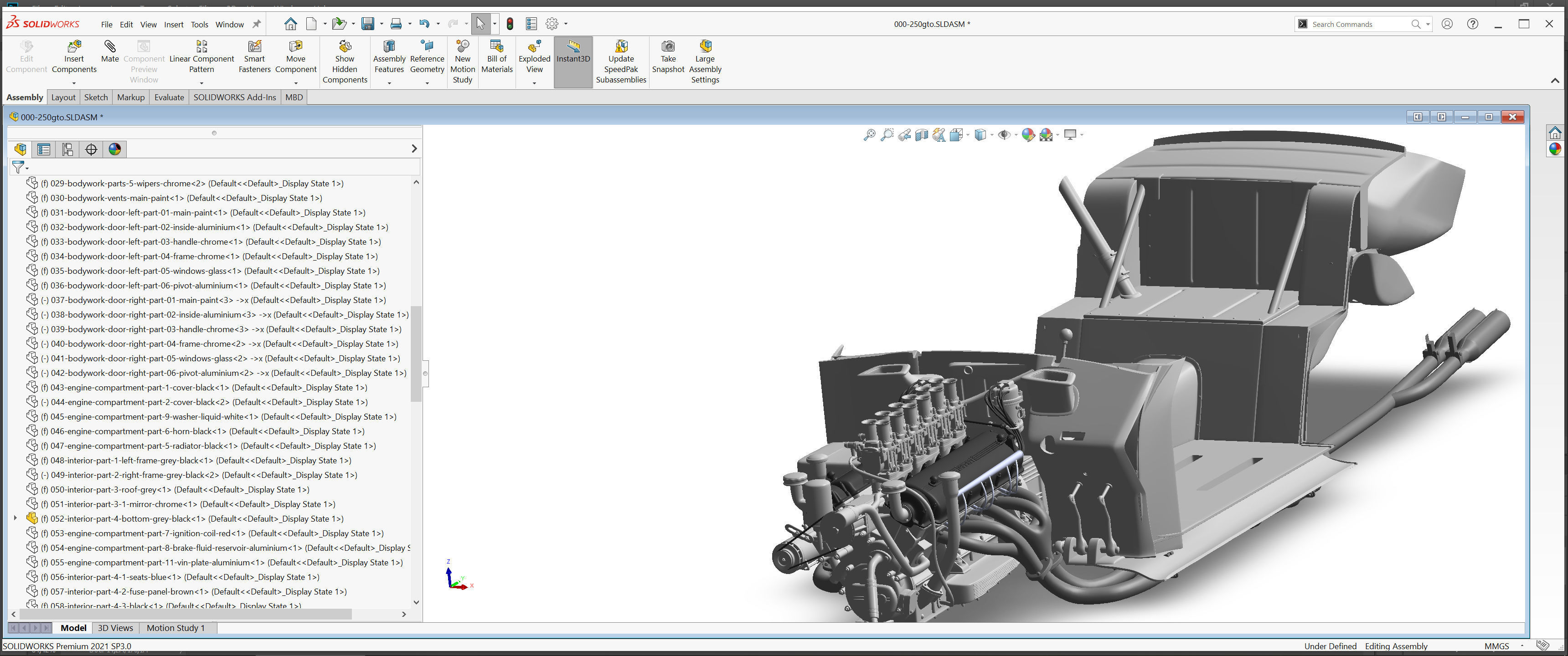Select 050-interior-part-3-roof-grey component in tree
The width and height of the screenshot is (1568, 656).
[x=180, y=489]
